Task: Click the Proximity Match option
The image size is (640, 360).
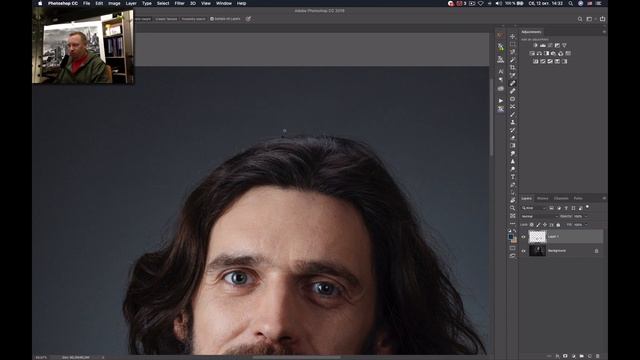Action: click(x=193, y=19)
